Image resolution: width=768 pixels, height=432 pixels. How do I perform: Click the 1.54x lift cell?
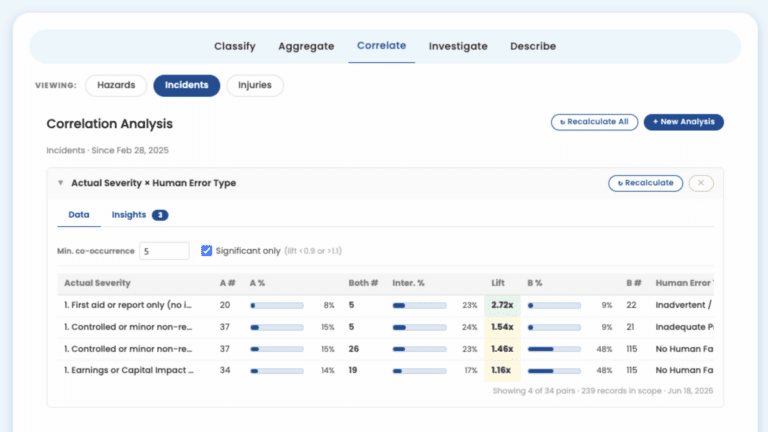(502, 327)
